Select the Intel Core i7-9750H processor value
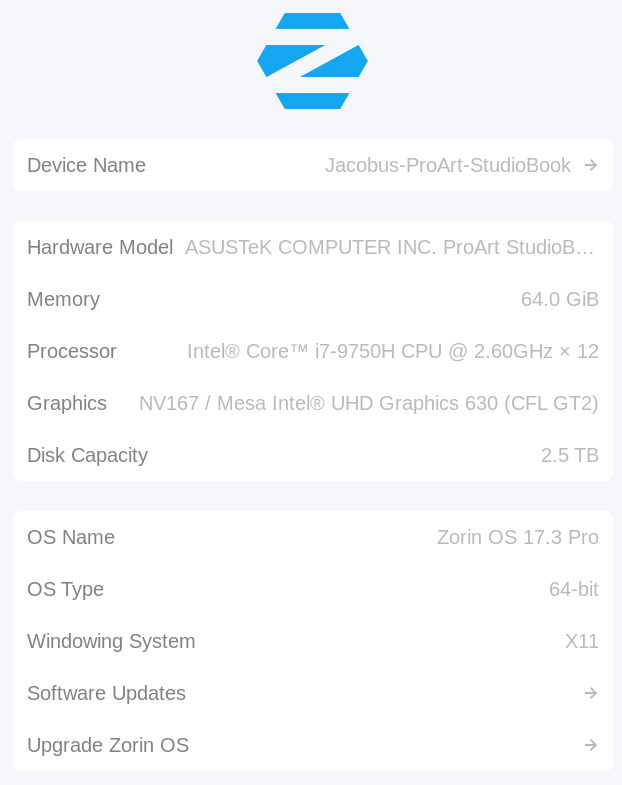 [x=392, y=351]
